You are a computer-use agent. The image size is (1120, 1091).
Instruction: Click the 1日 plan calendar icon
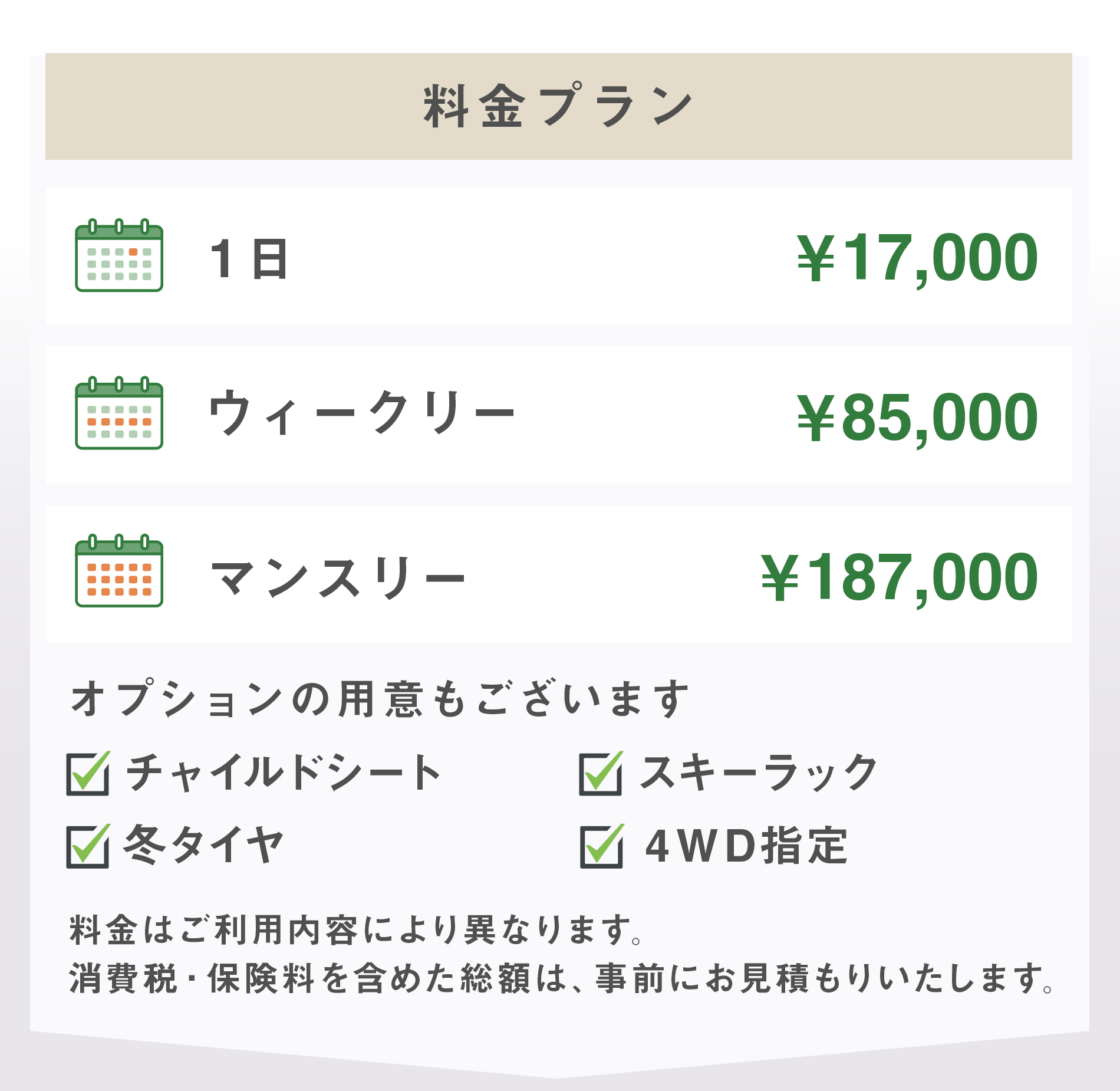pos(119,256)
